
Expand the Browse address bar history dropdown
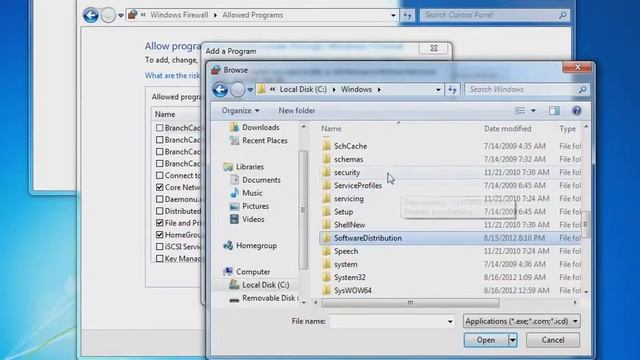tap(438, 89)
